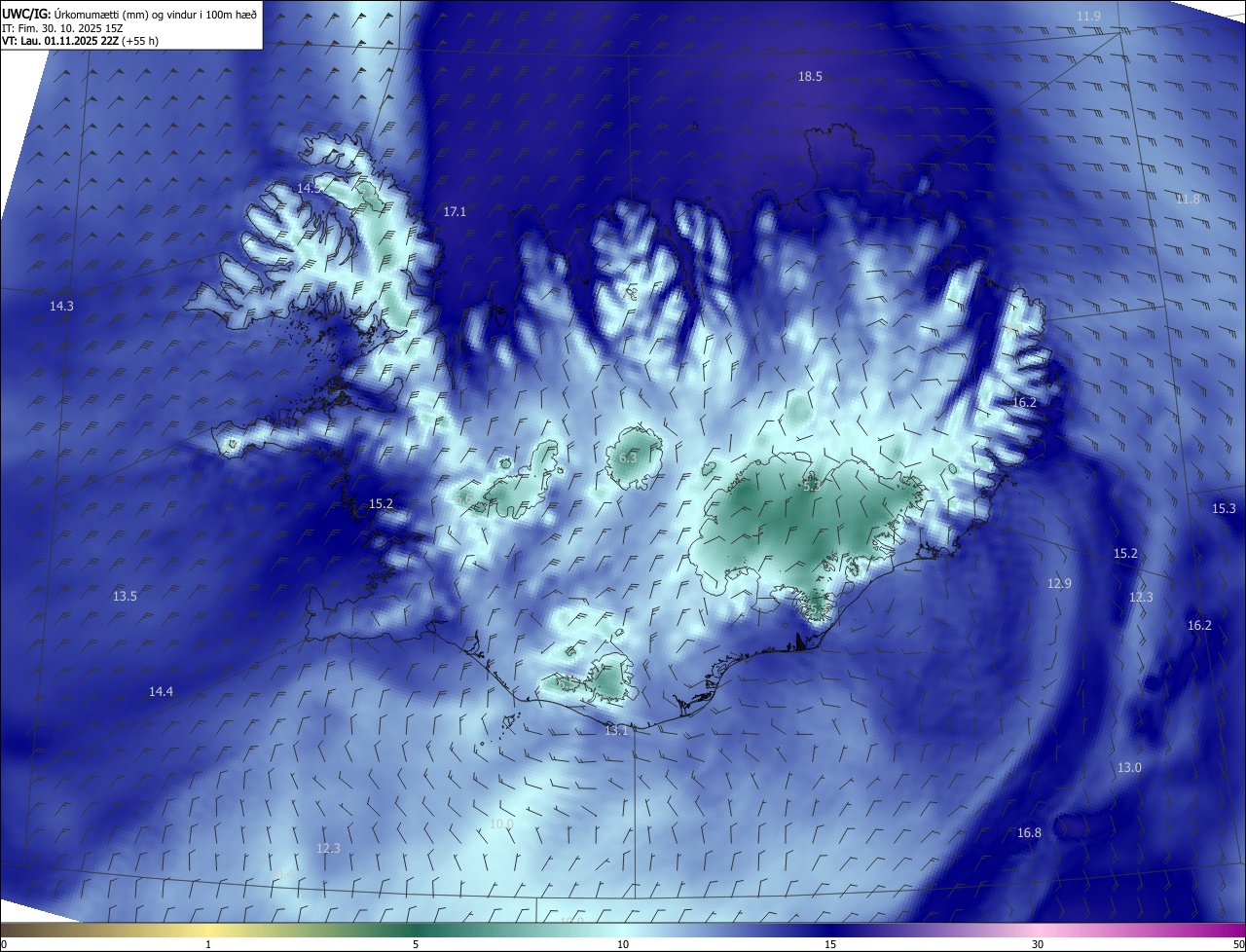Click the colour scale label 5
The image size is (1246, 952).
(x=416, y=944)
